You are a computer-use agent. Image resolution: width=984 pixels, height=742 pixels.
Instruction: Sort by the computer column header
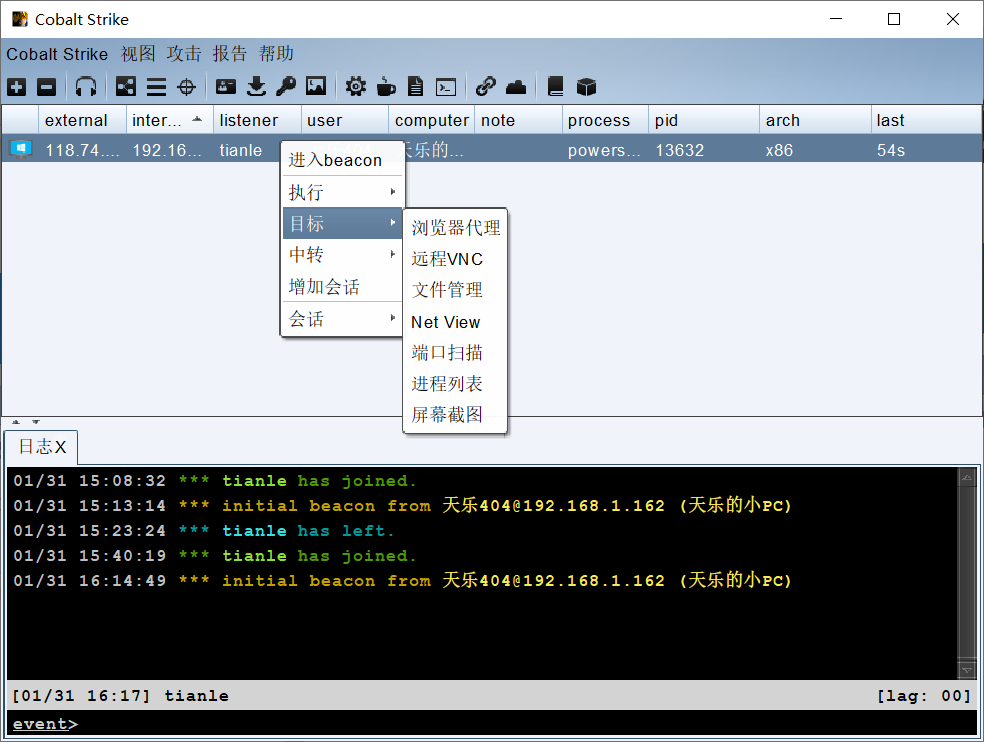point(432,120)
